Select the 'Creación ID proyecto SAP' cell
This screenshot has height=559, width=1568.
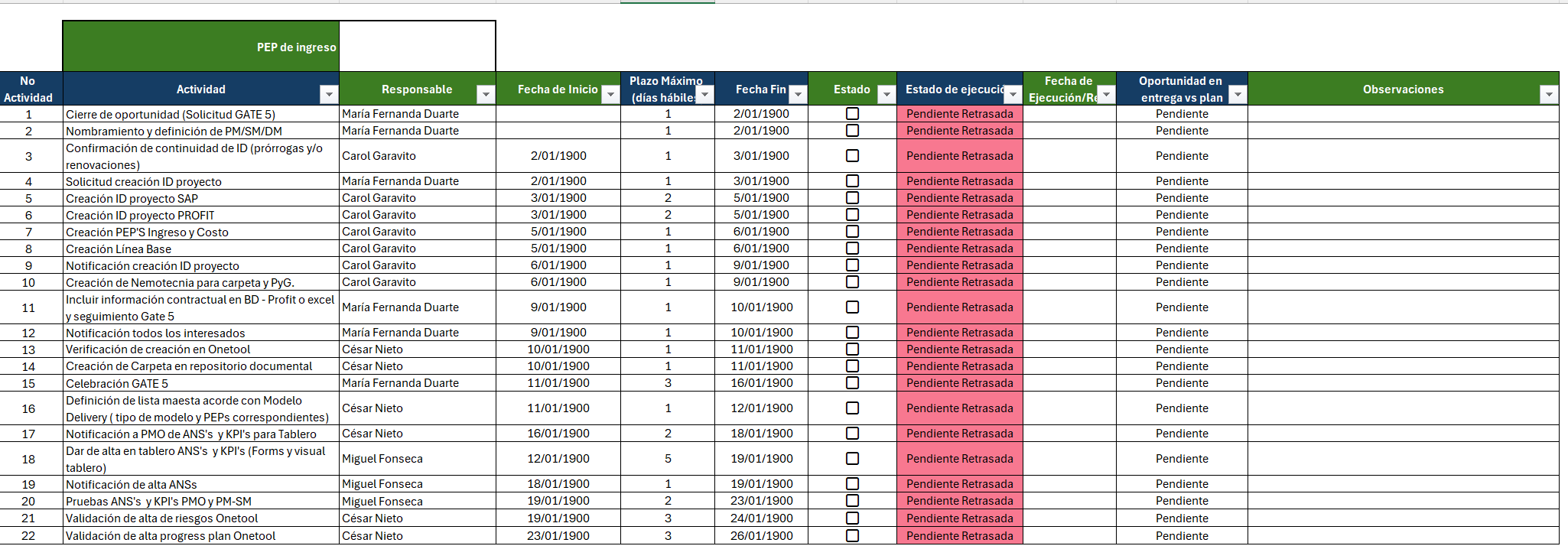201,198
